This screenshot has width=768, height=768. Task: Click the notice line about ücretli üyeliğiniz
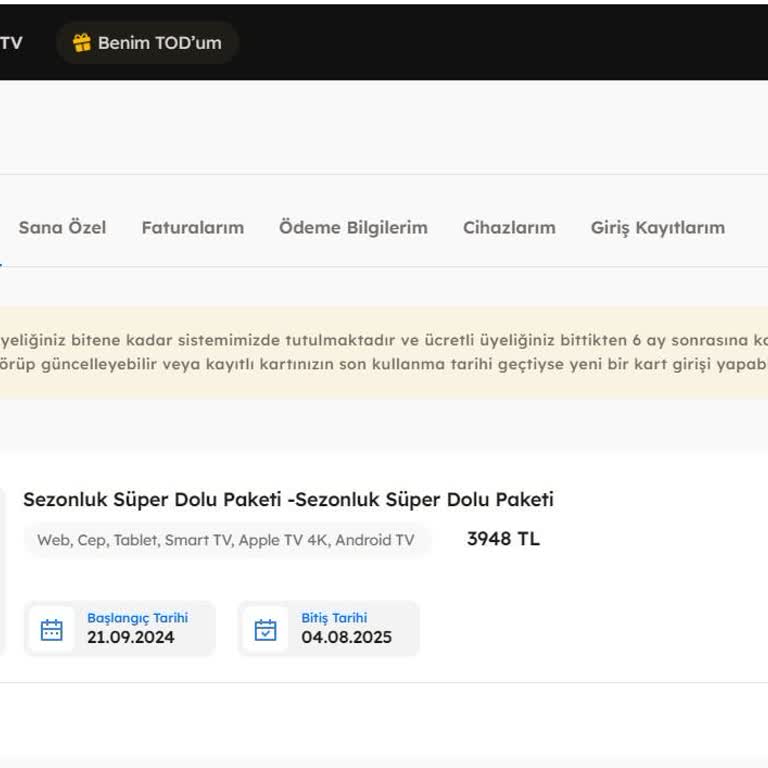coord(384,340)
